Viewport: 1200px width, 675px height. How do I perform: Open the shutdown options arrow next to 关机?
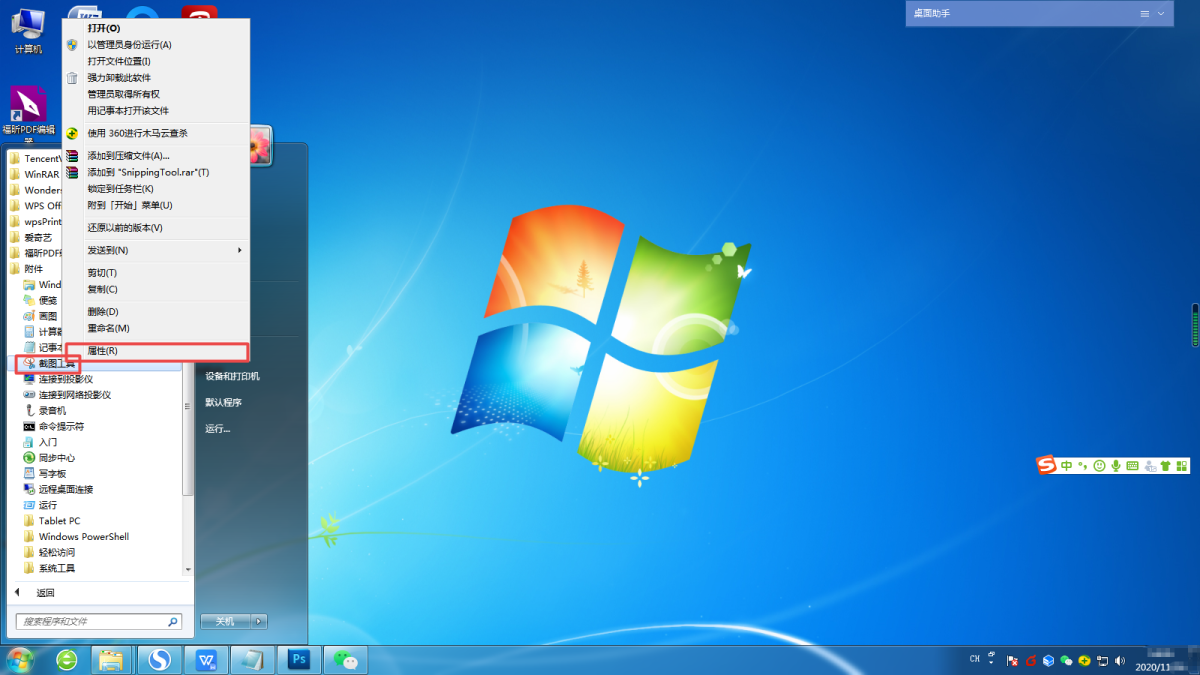(x=260, y=621)
